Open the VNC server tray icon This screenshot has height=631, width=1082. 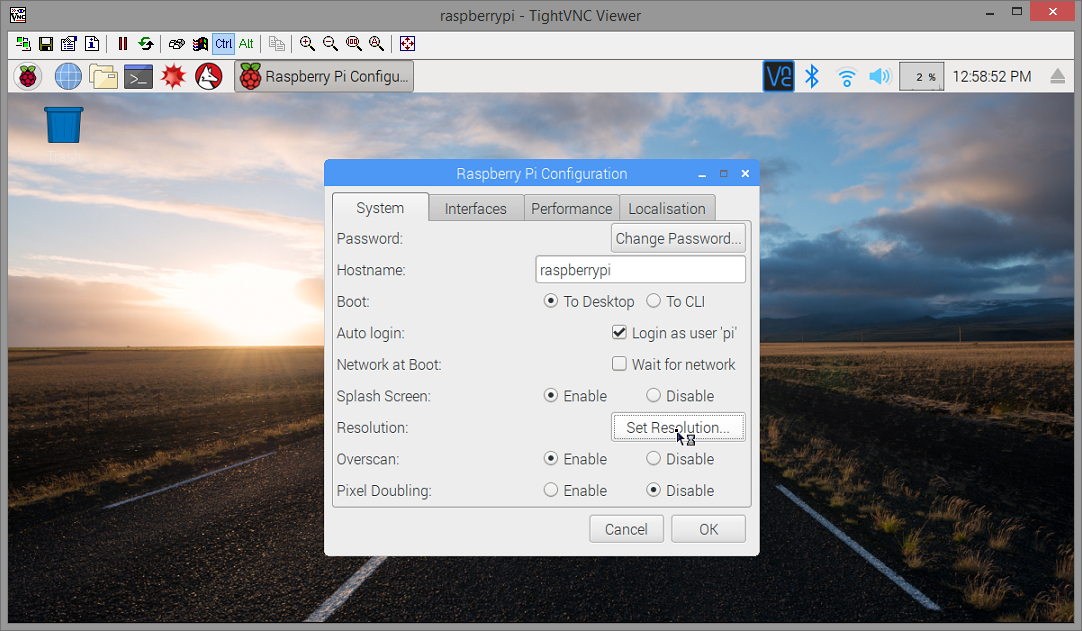pos(778,76)
